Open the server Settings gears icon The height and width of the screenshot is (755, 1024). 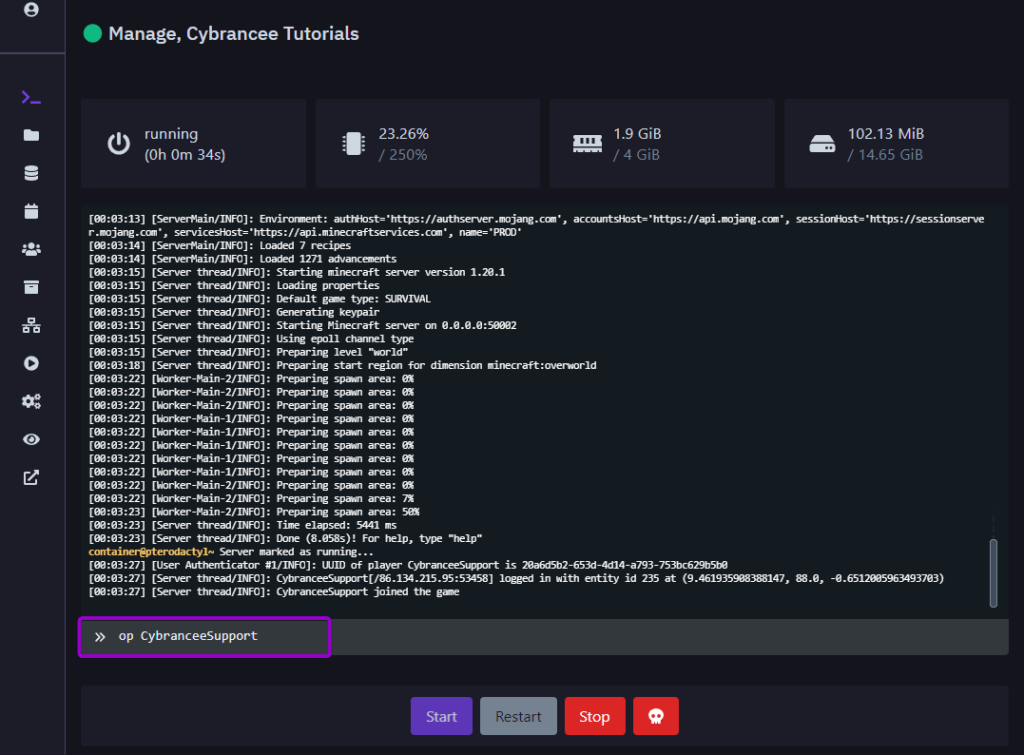[x=31, y=401]
